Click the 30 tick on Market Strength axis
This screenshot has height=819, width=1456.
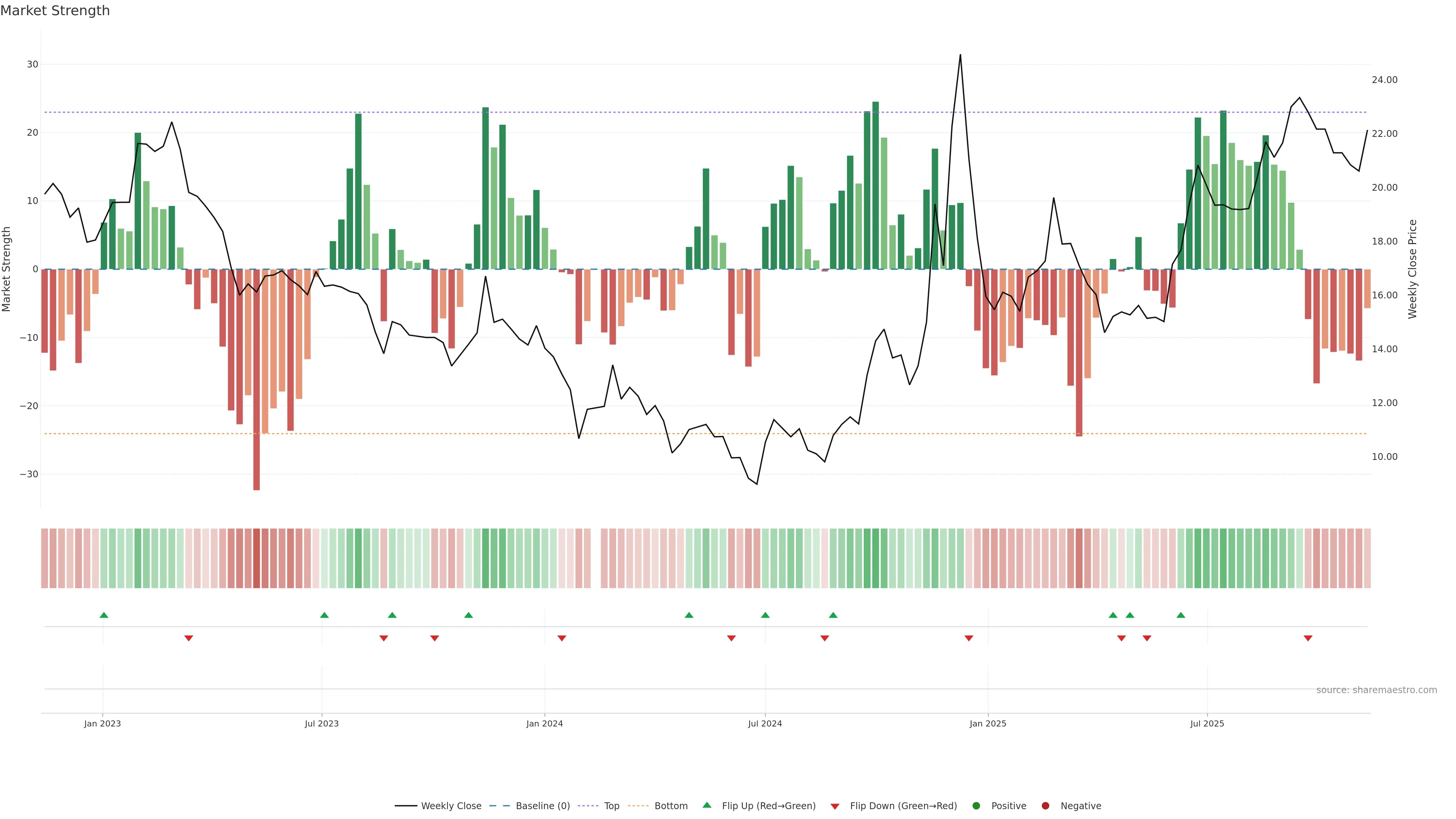pyautogui.click(x=32, y=64)
